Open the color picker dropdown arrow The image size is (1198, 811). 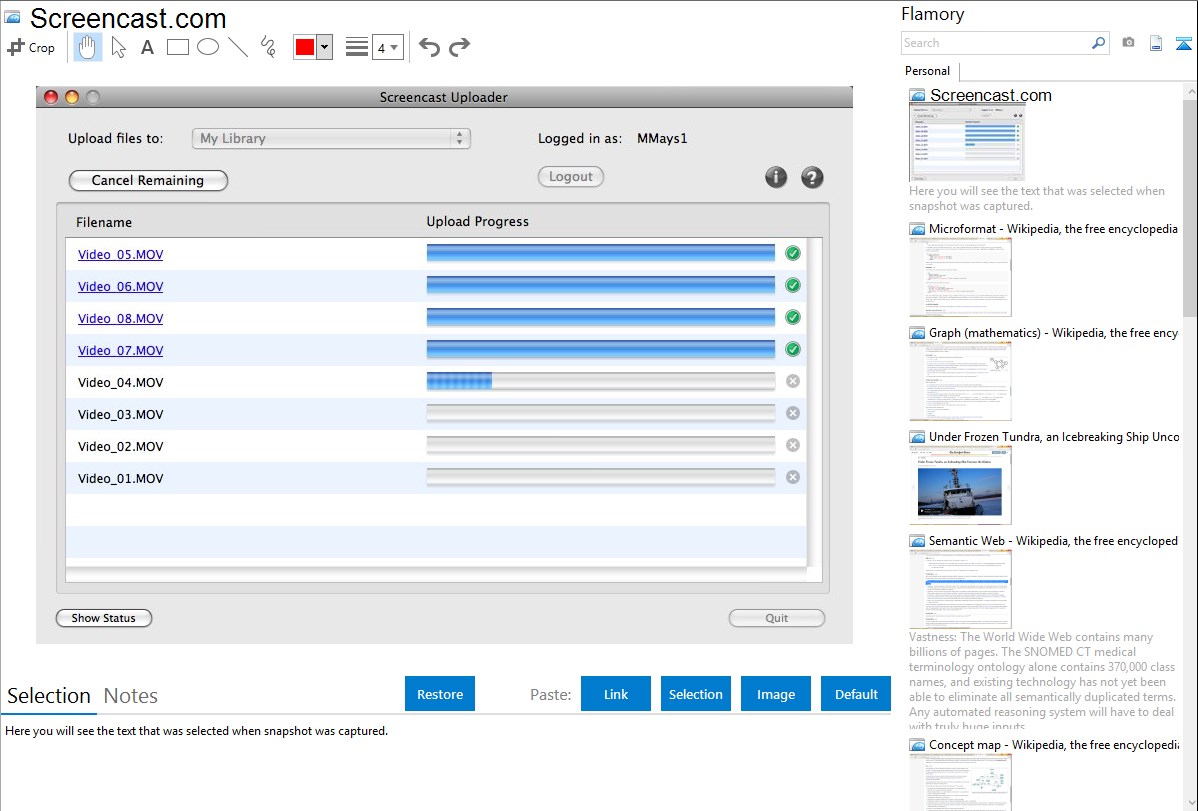pos(325,47)
